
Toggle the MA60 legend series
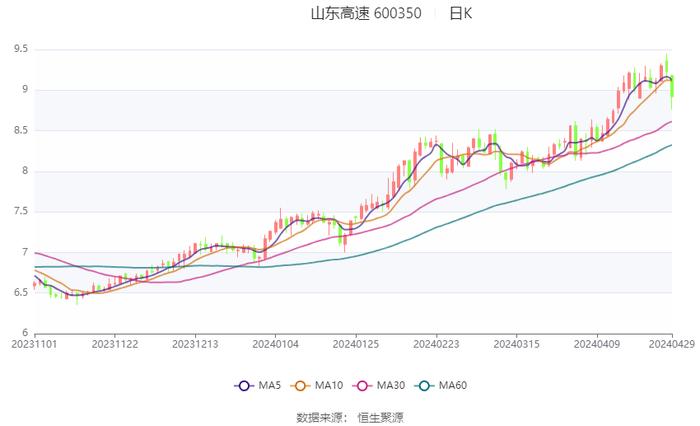click(441, 385)
